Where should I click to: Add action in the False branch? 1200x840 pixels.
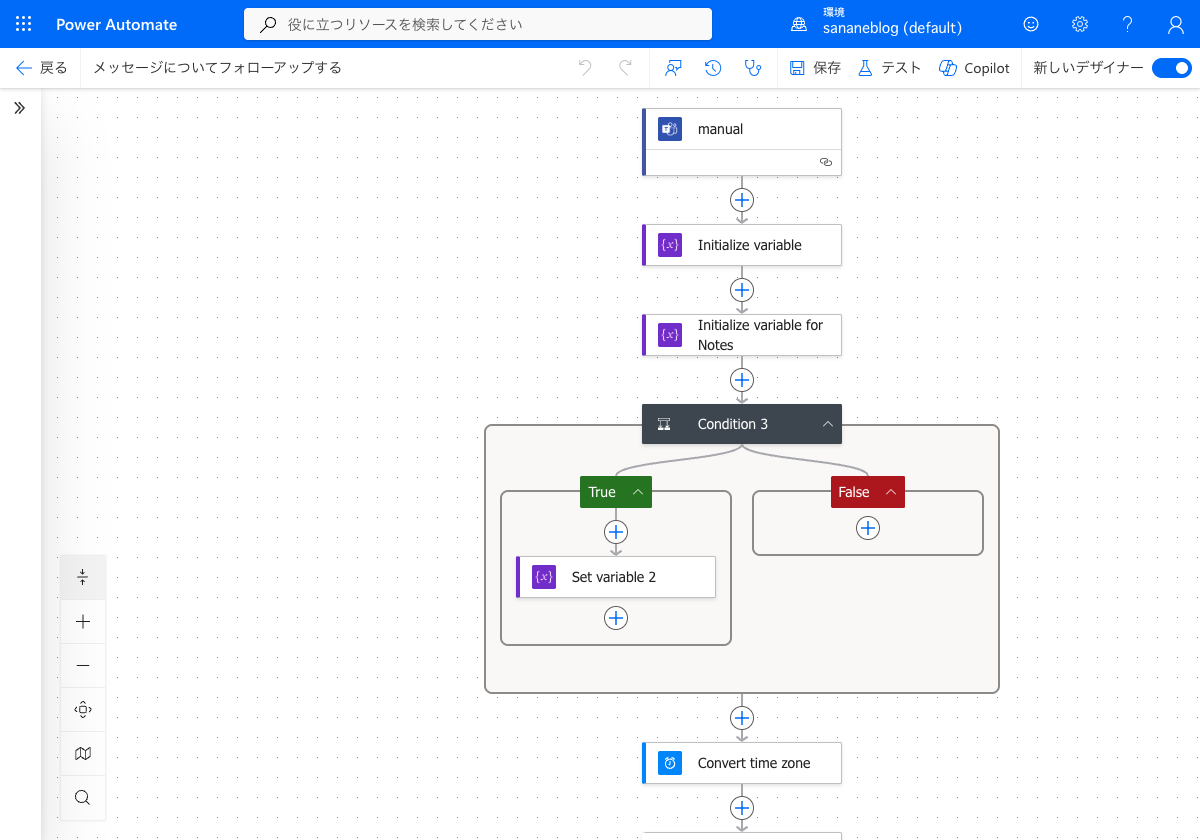(868, 529)
